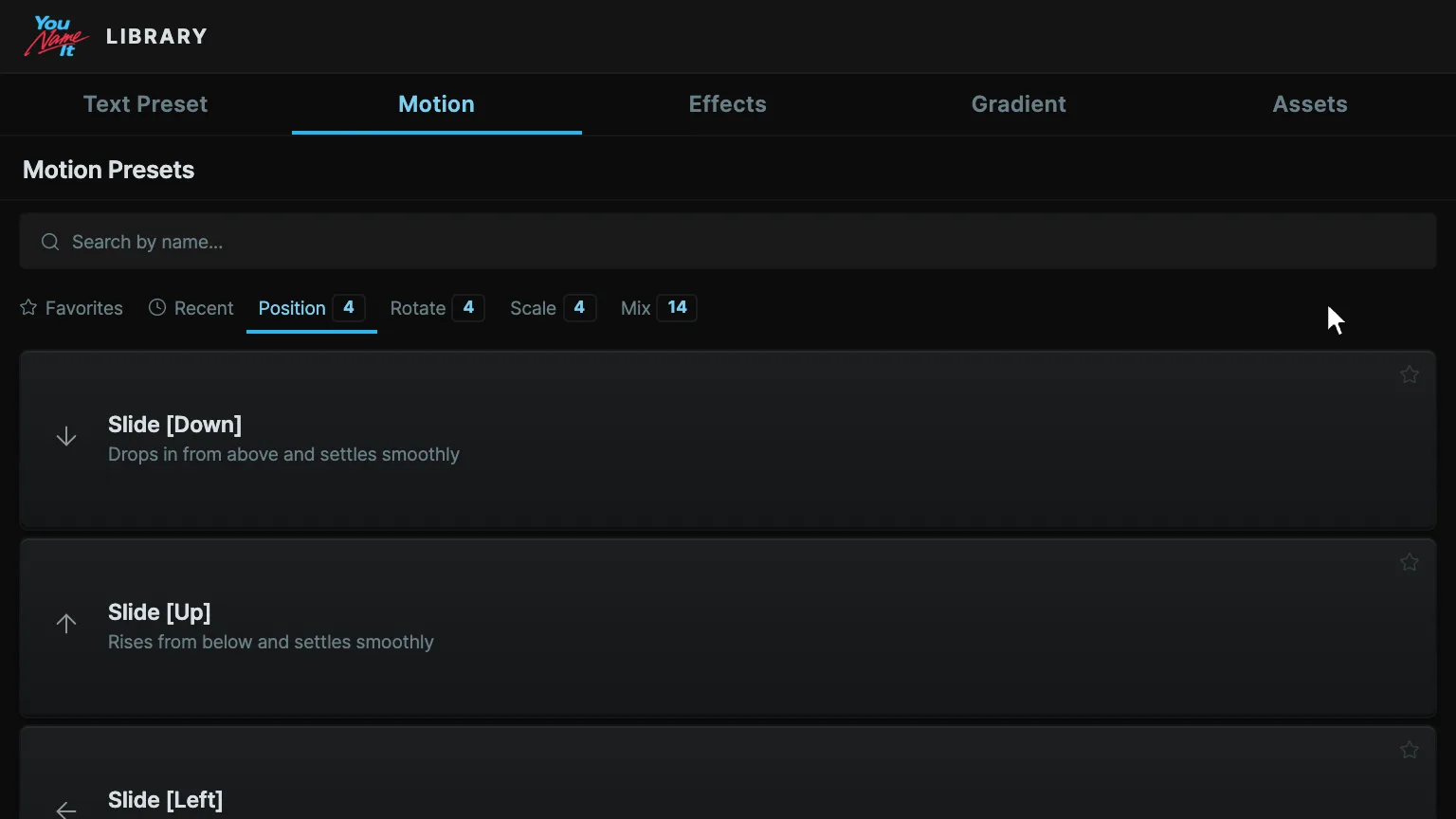Favorite the Slide [Down] preset star
The height and width of the screenshot is (819, 1456).
(1410, 374)
